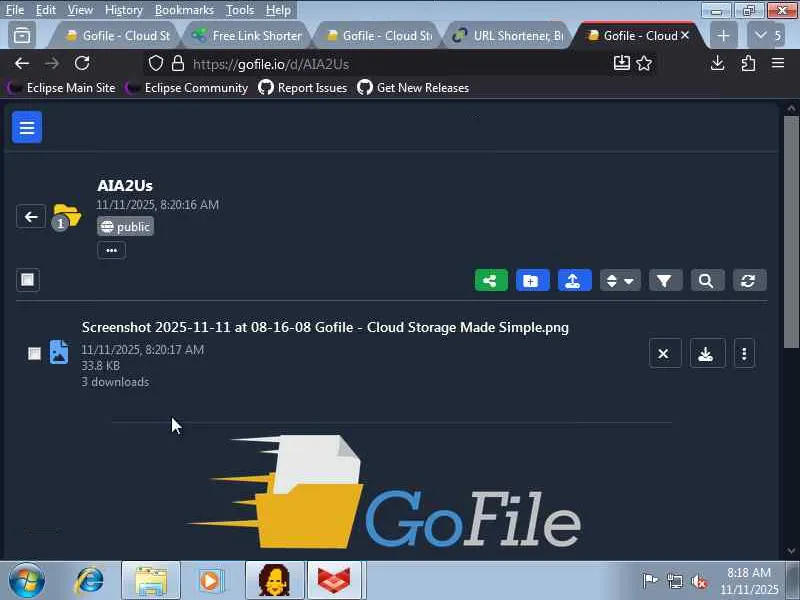Open Eclipse Main Site bookmark

coord(62,88)
